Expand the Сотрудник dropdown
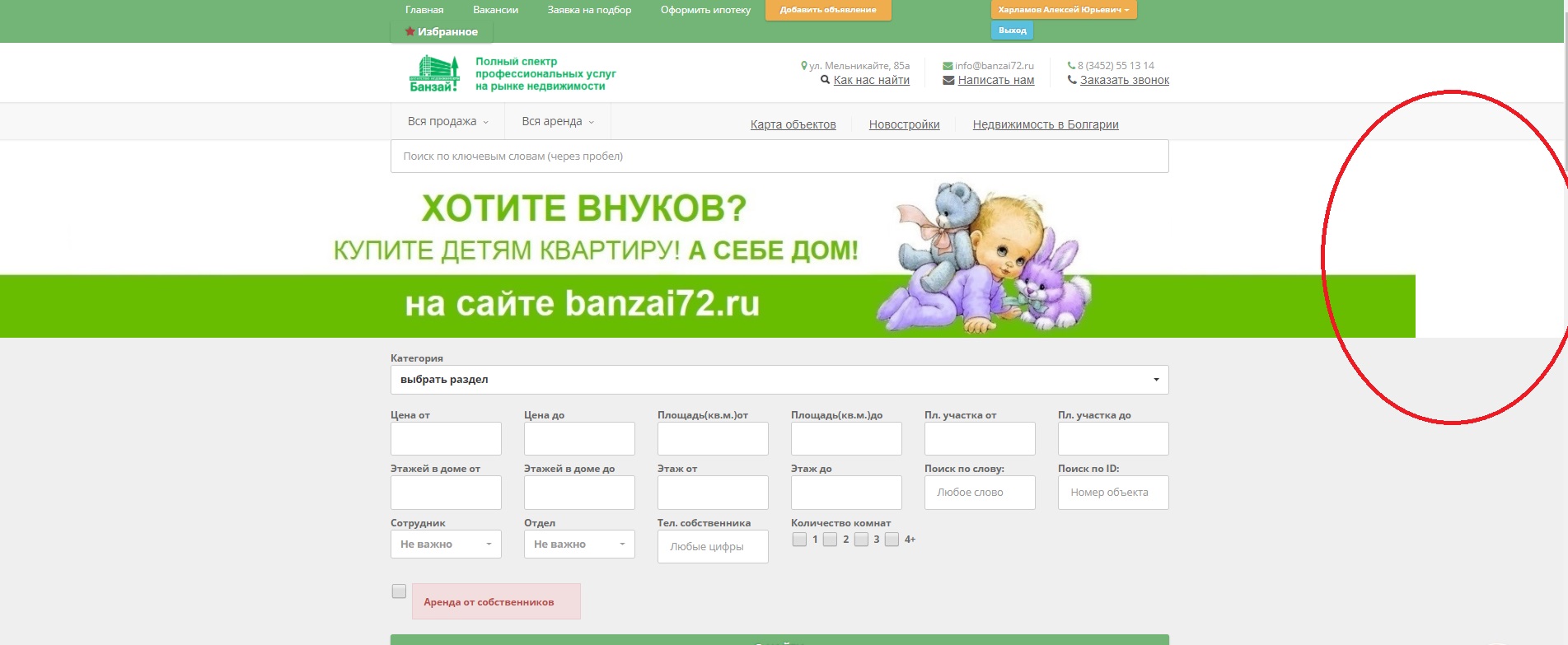This screenshot has width=1568, height=645. click(x=446, y=545)
